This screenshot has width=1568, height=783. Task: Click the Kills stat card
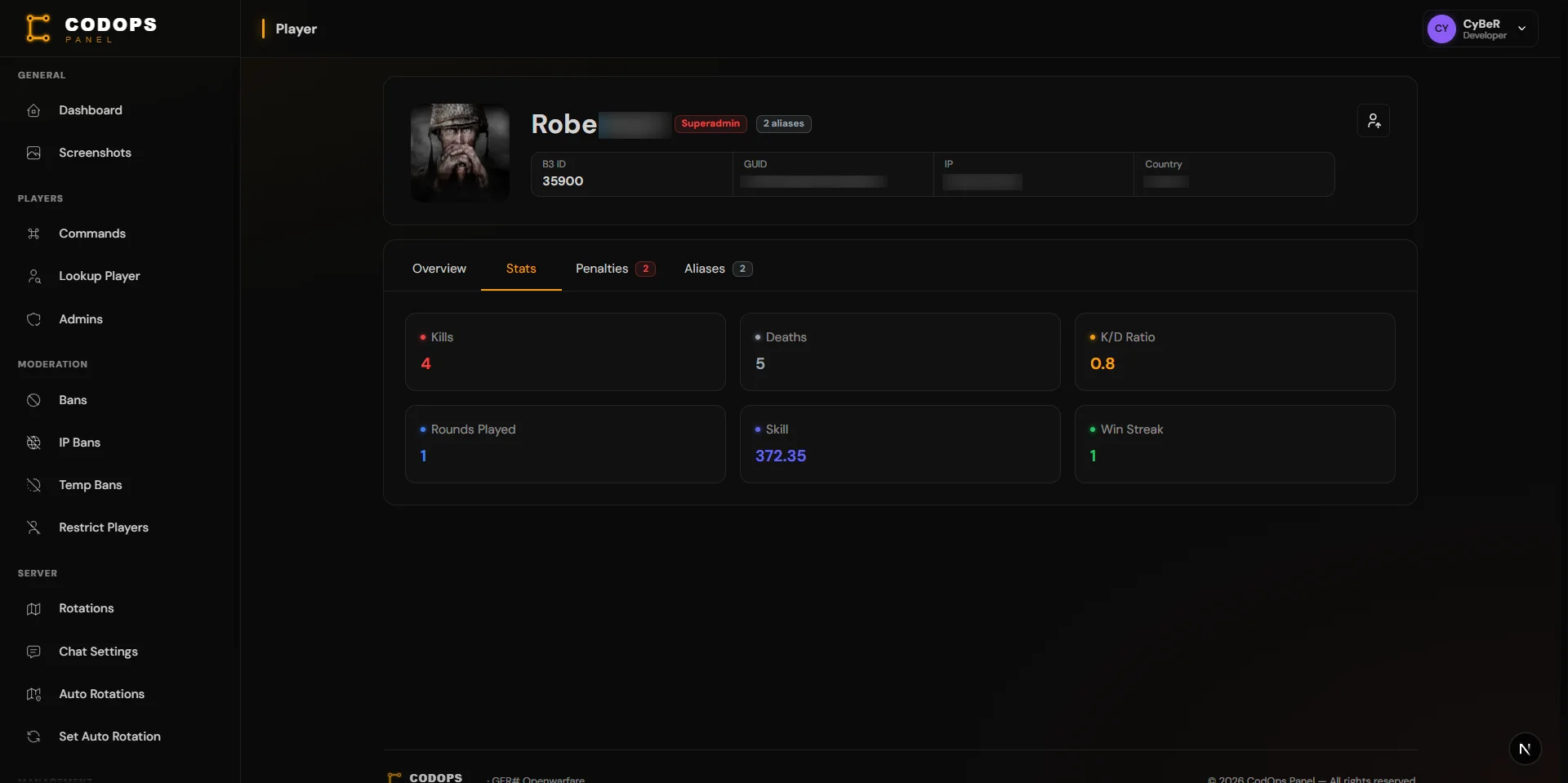pyautogui.click(x=565, y=352)
